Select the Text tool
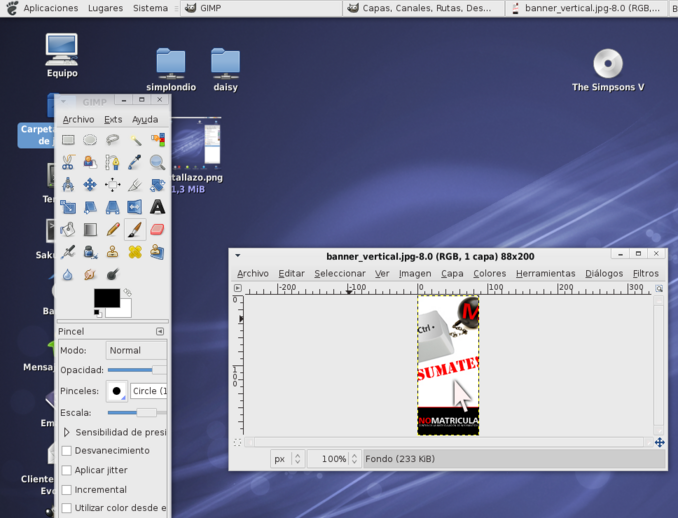678x518 pixels. click(x=157, y=207)
